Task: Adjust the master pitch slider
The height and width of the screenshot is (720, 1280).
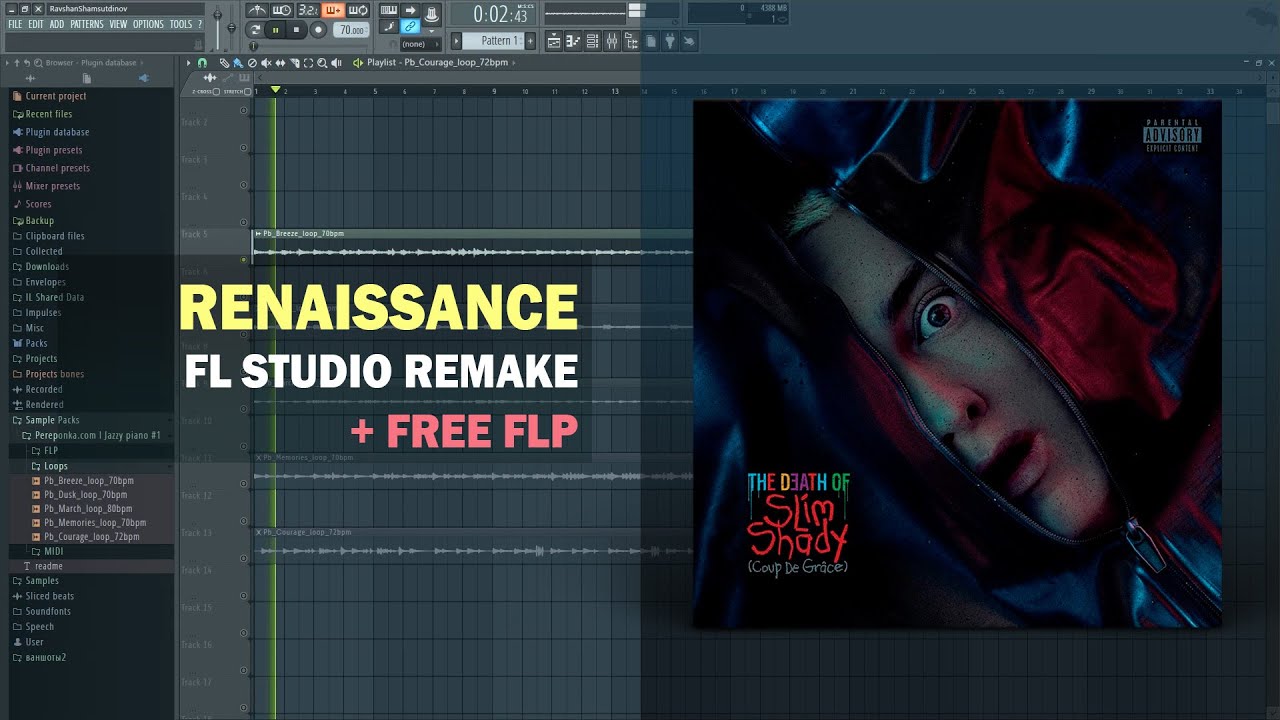Action: pos(231,28)
